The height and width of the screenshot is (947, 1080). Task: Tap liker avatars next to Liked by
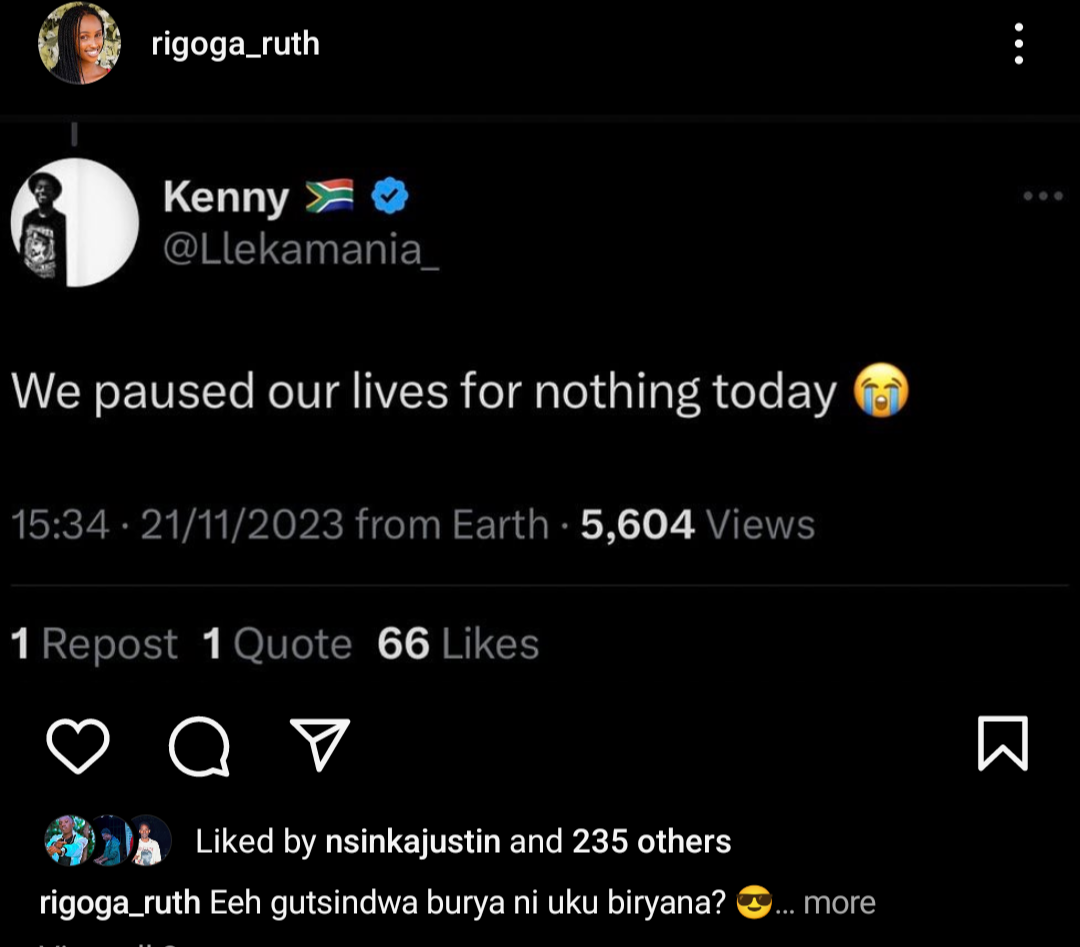pyautogui.click(x=107, y=841)
